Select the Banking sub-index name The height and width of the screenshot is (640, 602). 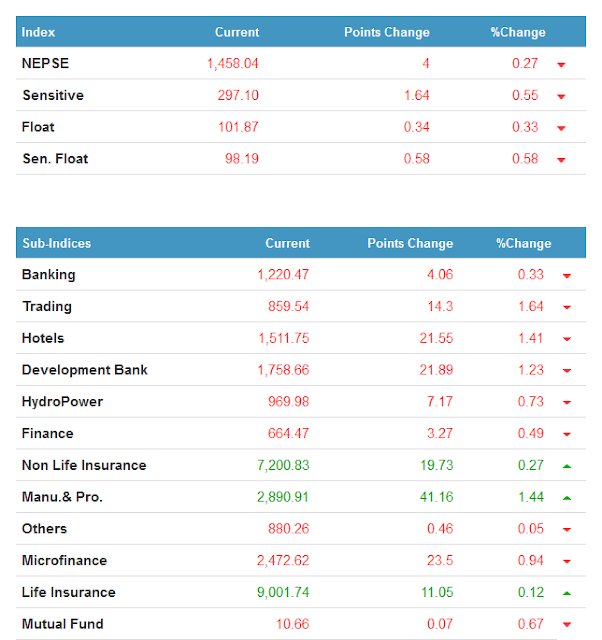(x=49, y=275)
